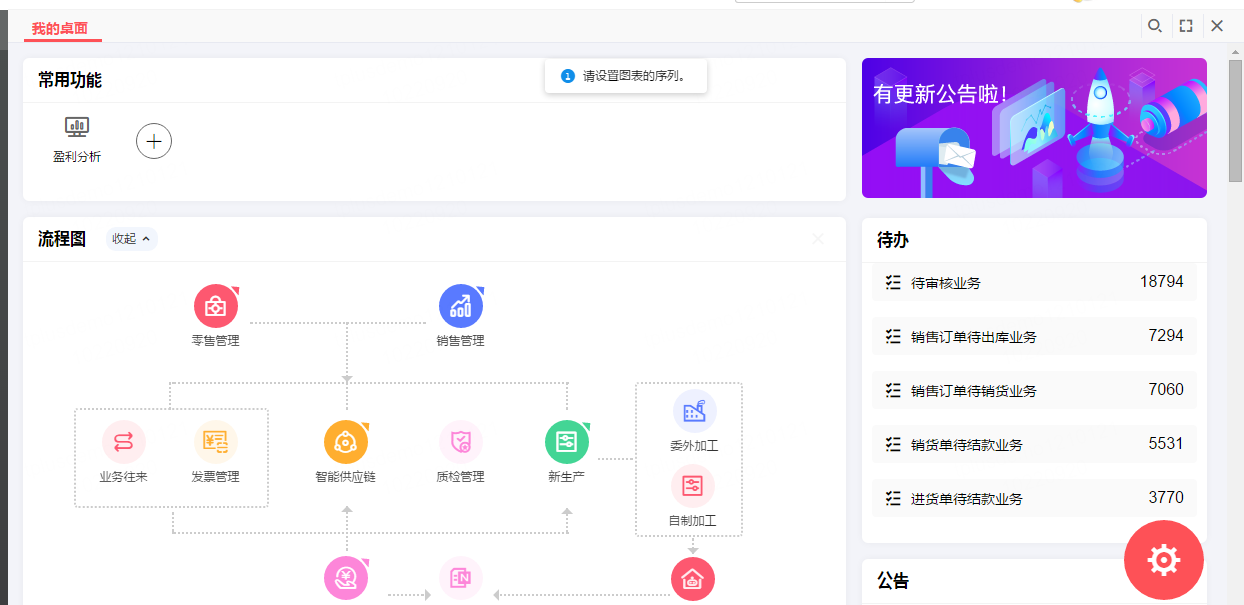Viewport: 1244px width, 605px height.
Task: Click the list icon beside 销货单待结款业务
Action: (x=893, y=445)
